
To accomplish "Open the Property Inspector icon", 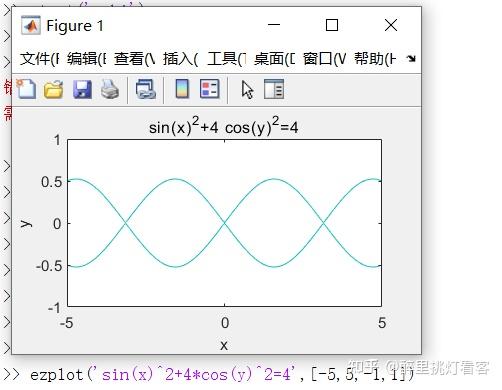I will [x=274, y=89].
